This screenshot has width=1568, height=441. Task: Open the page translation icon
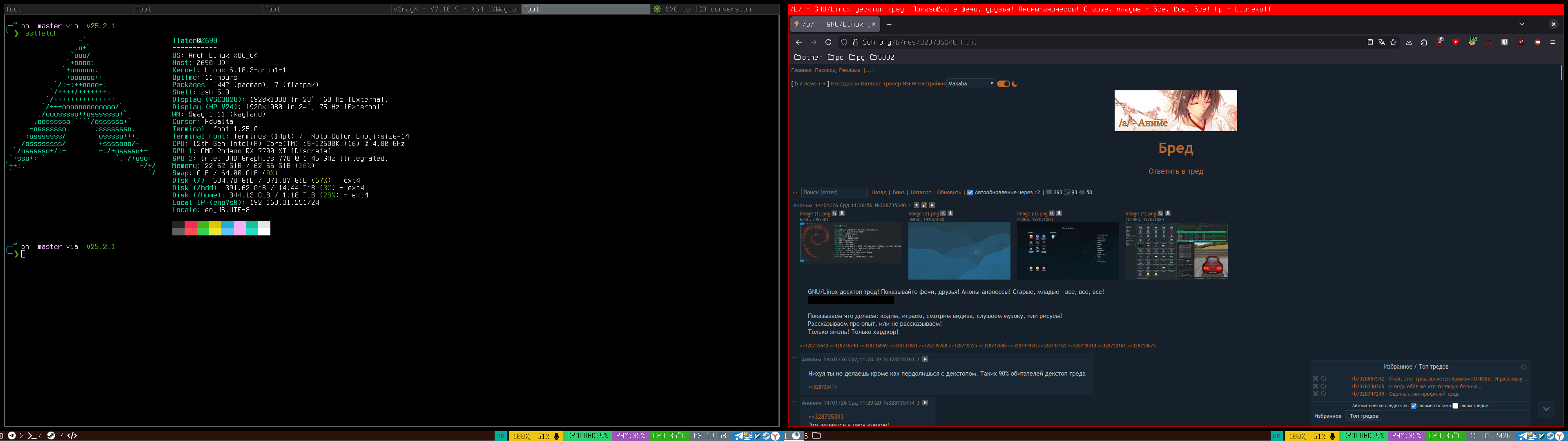click(1382, 42)
